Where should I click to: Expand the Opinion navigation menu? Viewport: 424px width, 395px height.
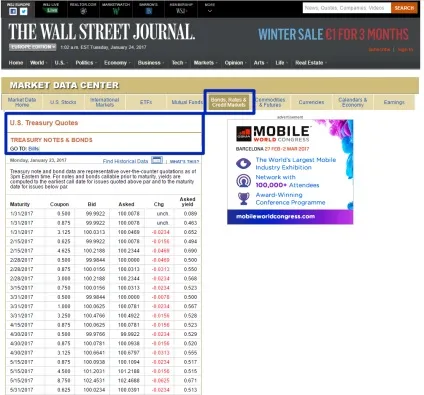pyautogui.click(x=235, y=63)
